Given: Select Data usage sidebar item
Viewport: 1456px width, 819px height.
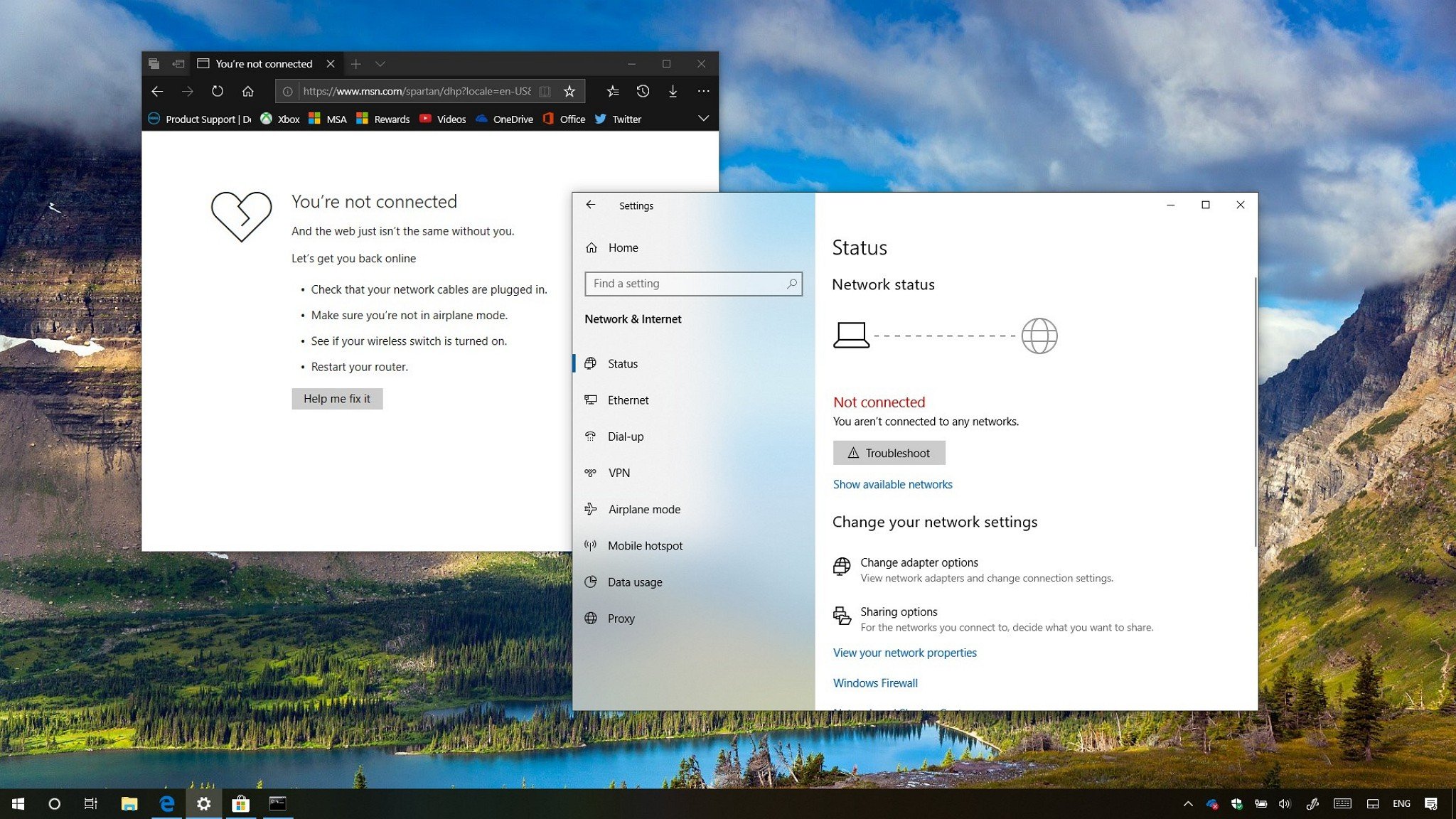Looking at the screenshot, I should click(636, 581).
